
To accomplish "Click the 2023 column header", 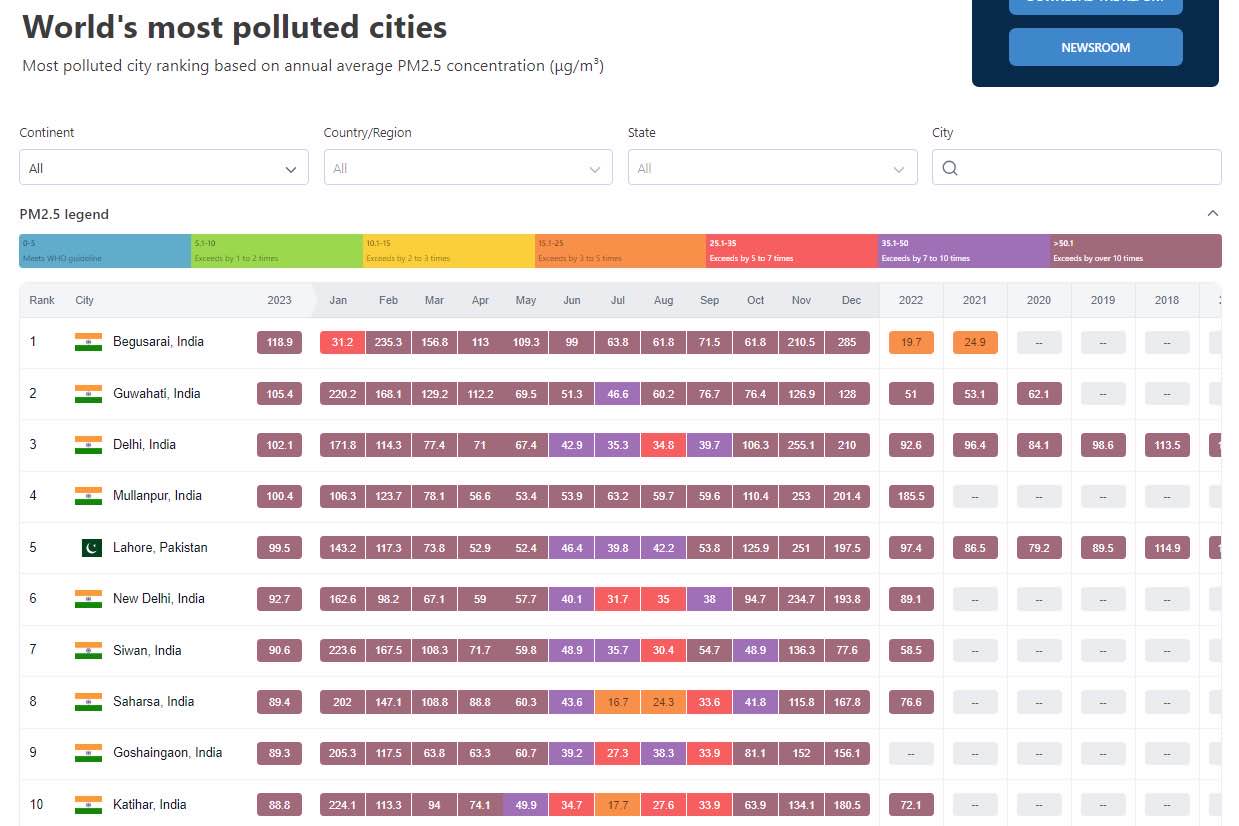I will [x=280, y=300].
